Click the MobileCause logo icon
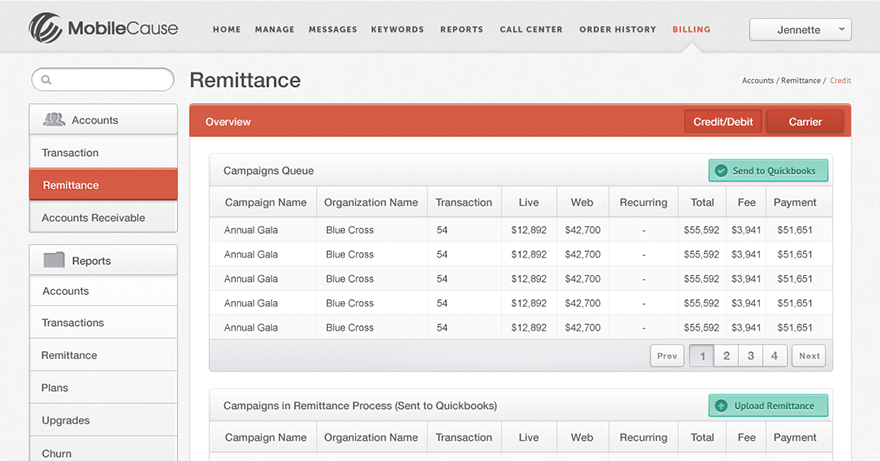The width and height of the screenshot is (880, 461). tap(46, 28)
